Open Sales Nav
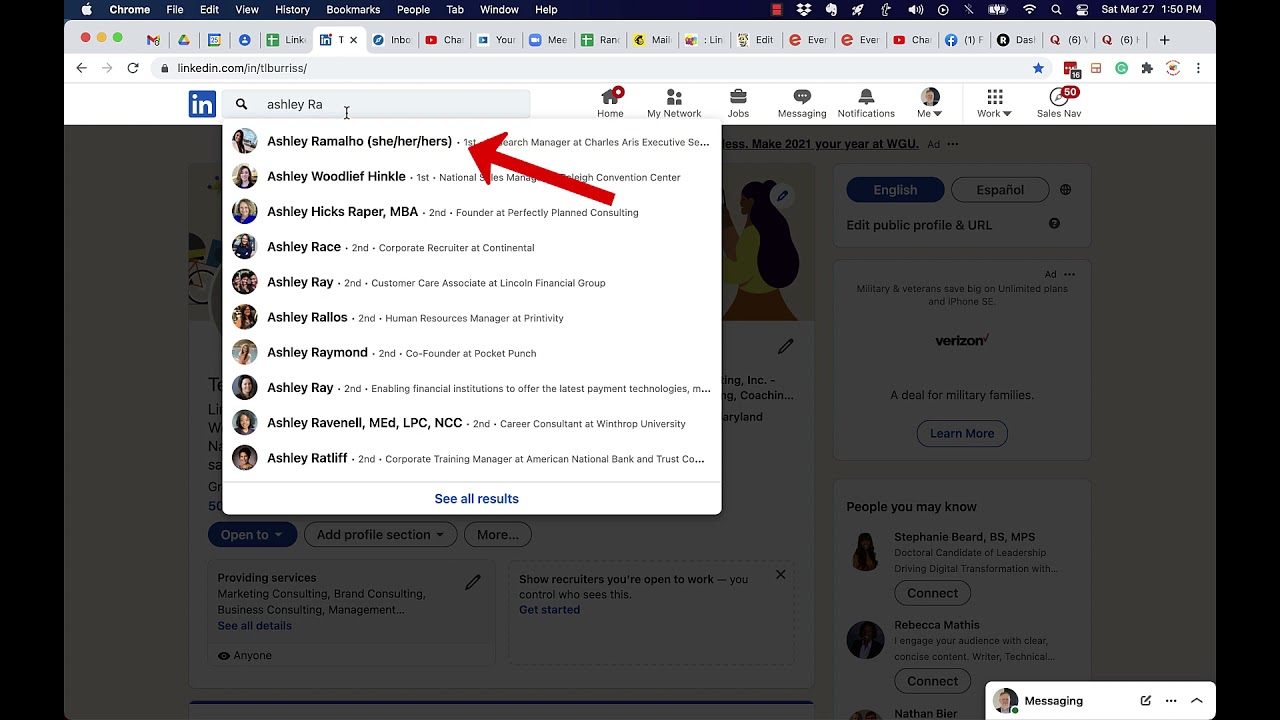The image size is (1280, 720). click(1059, 103)
